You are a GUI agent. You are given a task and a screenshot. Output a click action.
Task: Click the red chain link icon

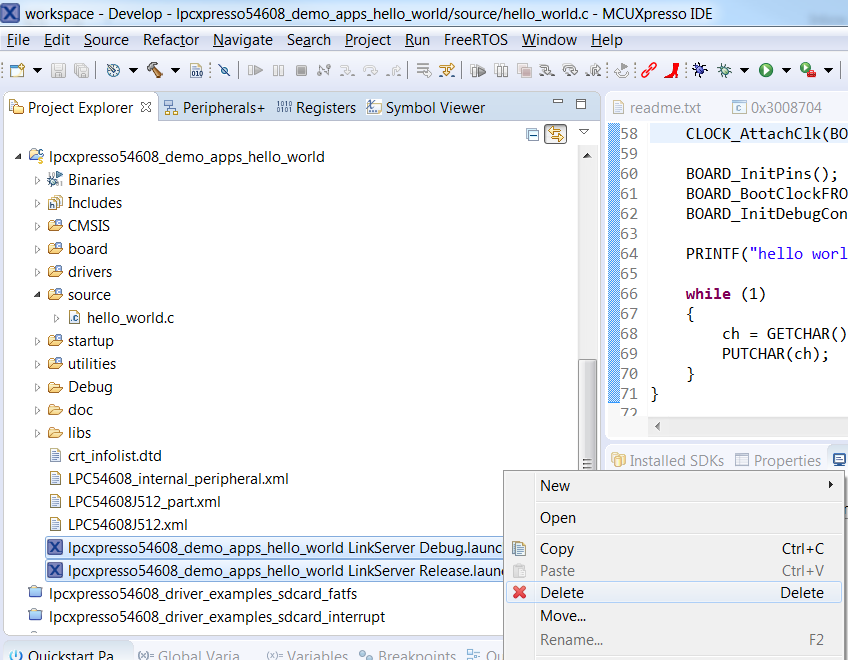648,70
